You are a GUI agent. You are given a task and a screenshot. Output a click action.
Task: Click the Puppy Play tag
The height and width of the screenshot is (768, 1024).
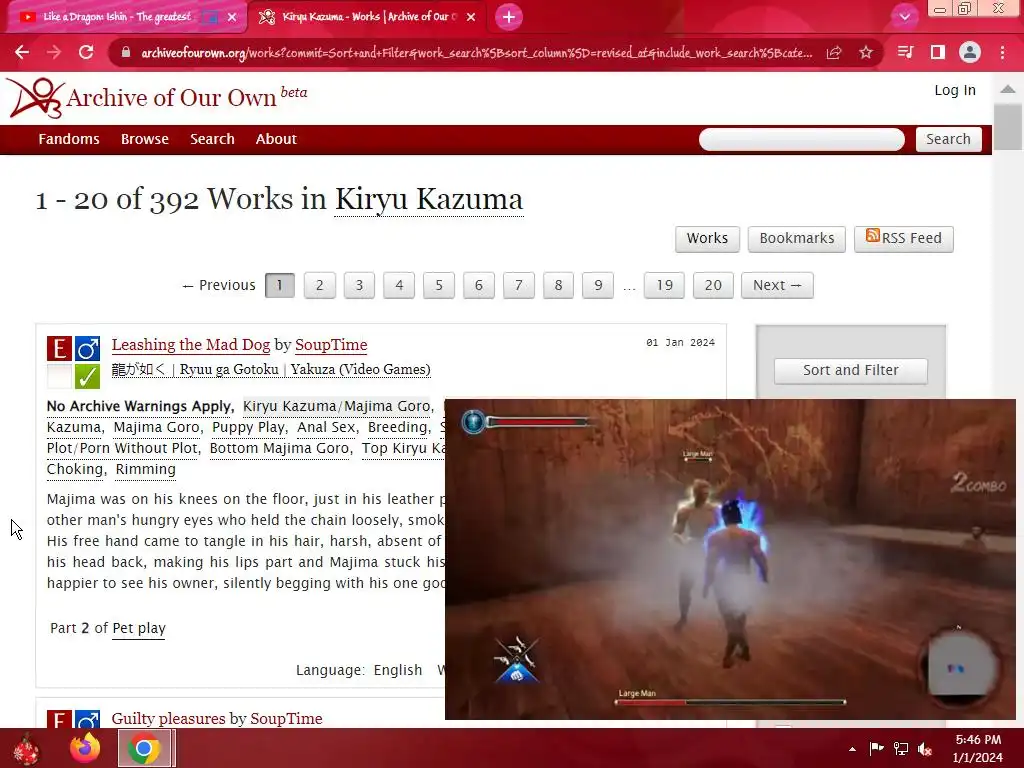[x=248, y=427]
